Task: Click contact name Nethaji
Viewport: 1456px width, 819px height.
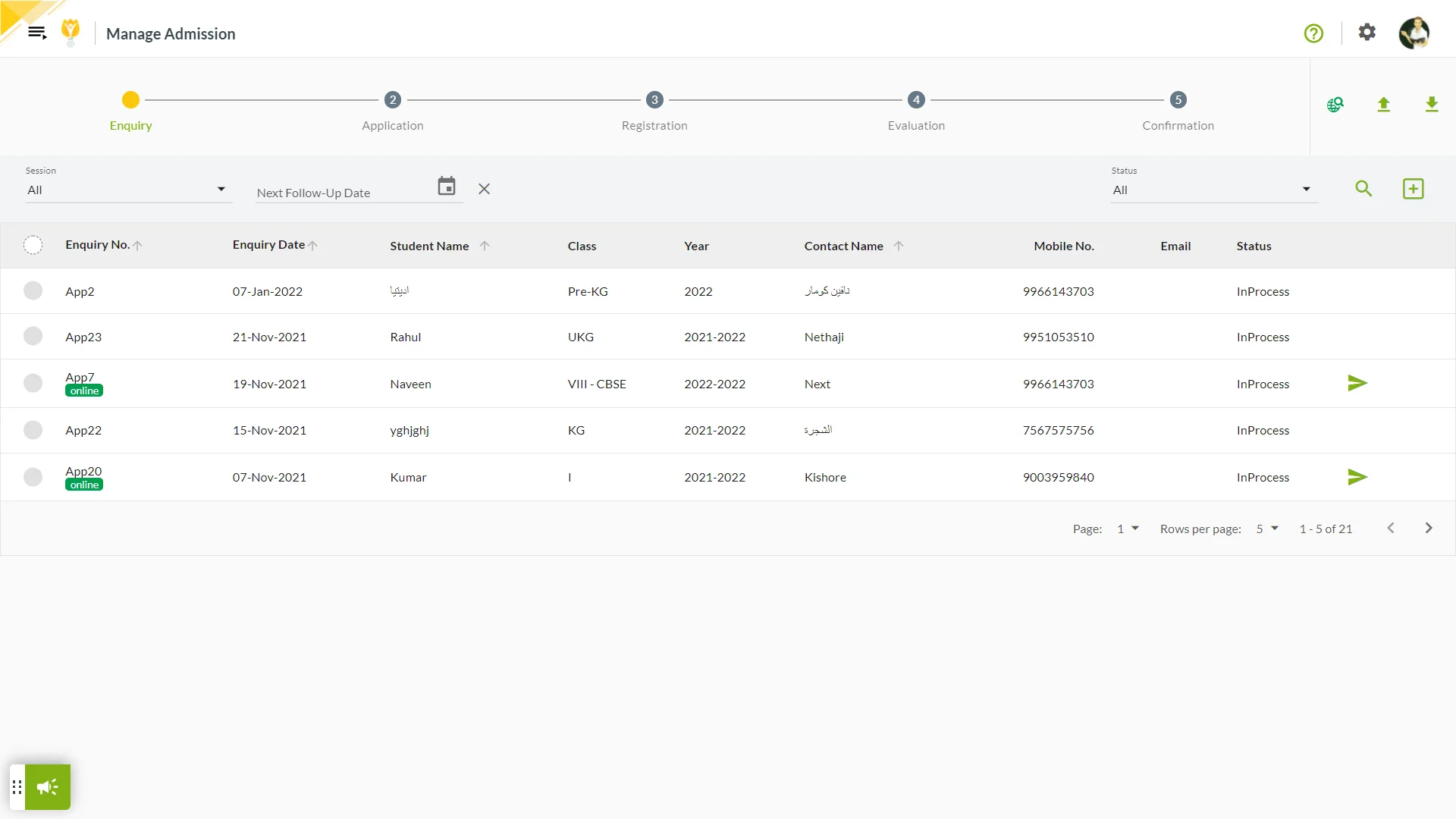Action: coord(824,337)
